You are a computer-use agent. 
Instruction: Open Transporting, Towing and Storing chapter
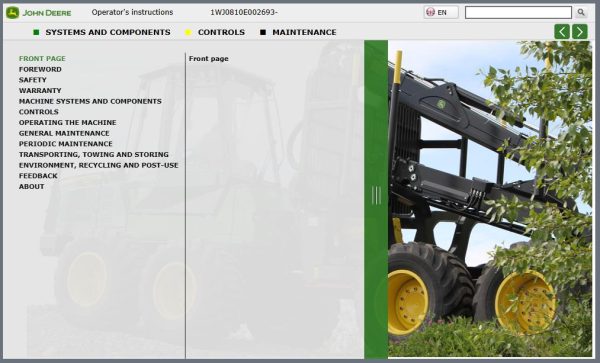pos(94,155)
